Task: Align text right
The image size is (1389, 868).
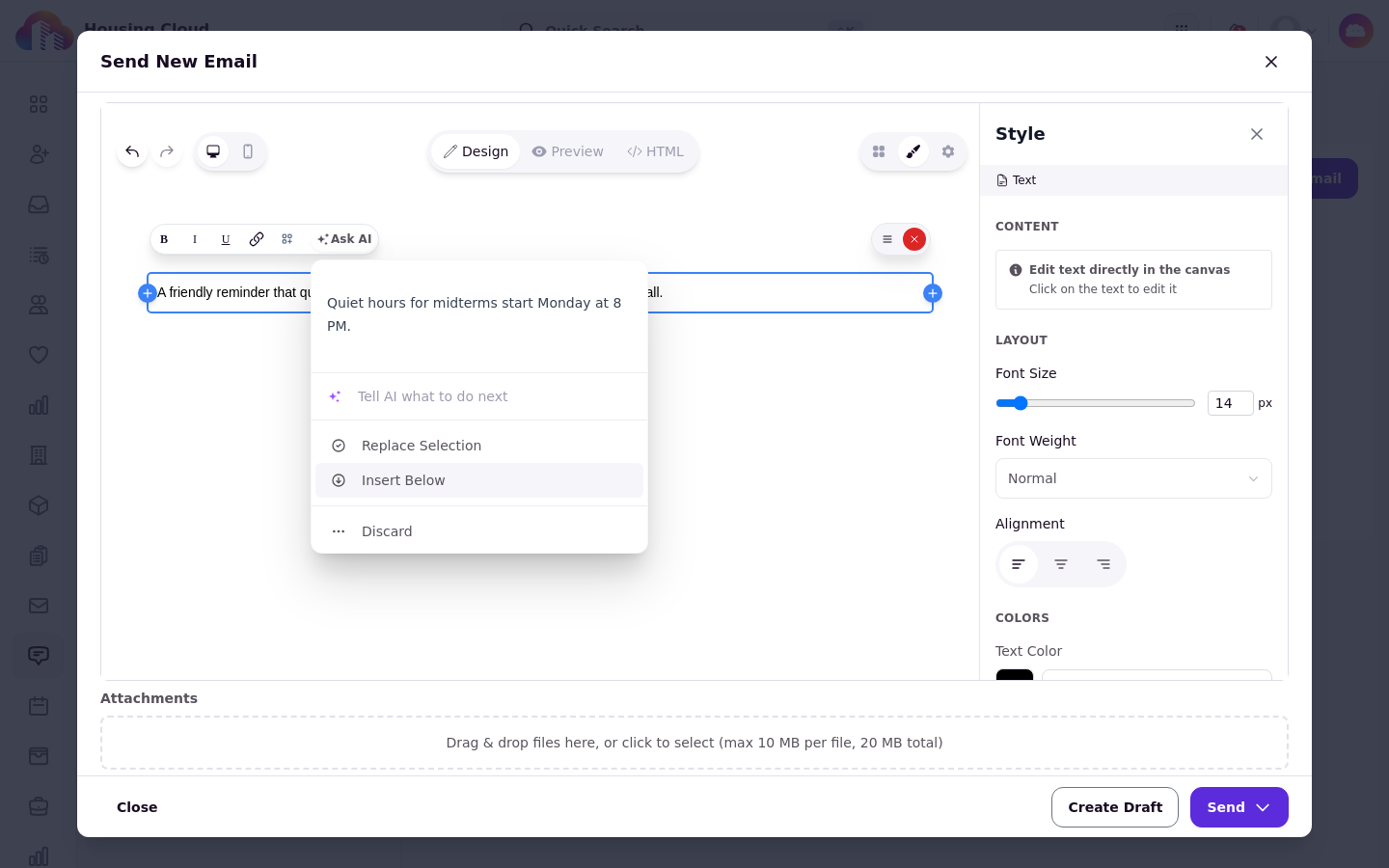Action: coord(1103,564)
